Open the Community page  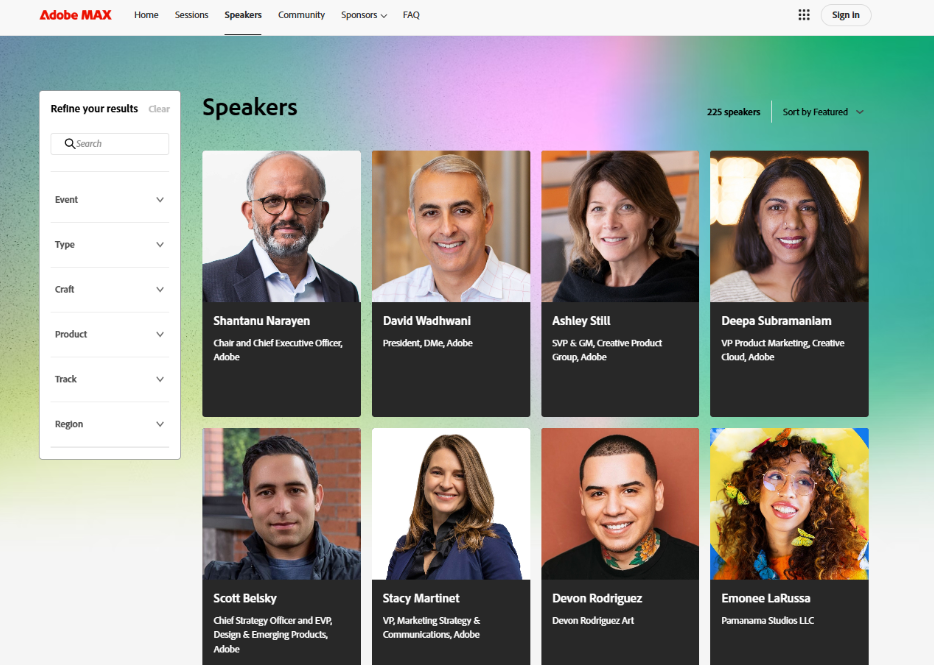click(x=301, y=15)
